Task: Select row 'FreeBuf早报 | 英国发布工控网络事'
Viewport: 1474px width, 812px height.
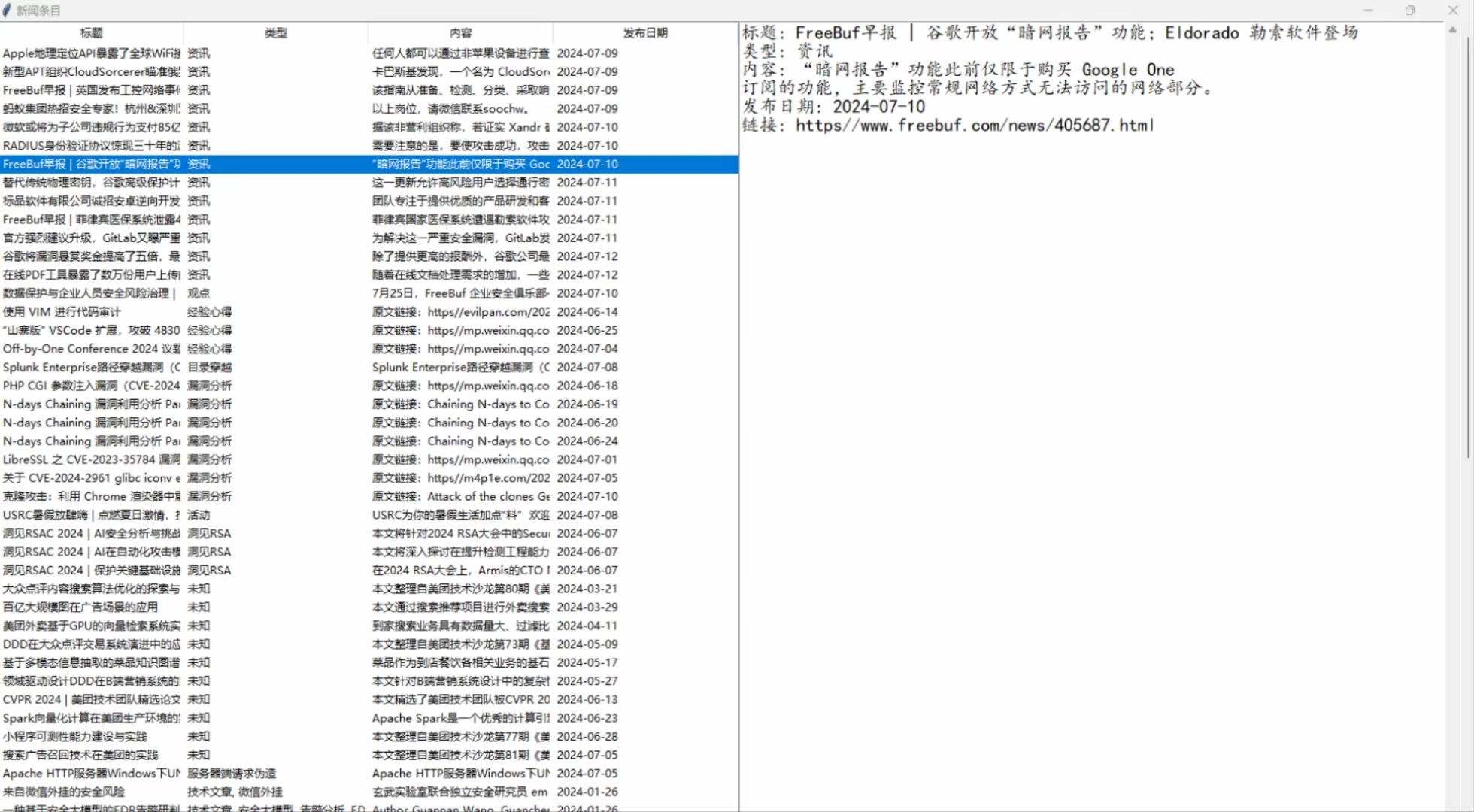Action: [x=368, y=90]
